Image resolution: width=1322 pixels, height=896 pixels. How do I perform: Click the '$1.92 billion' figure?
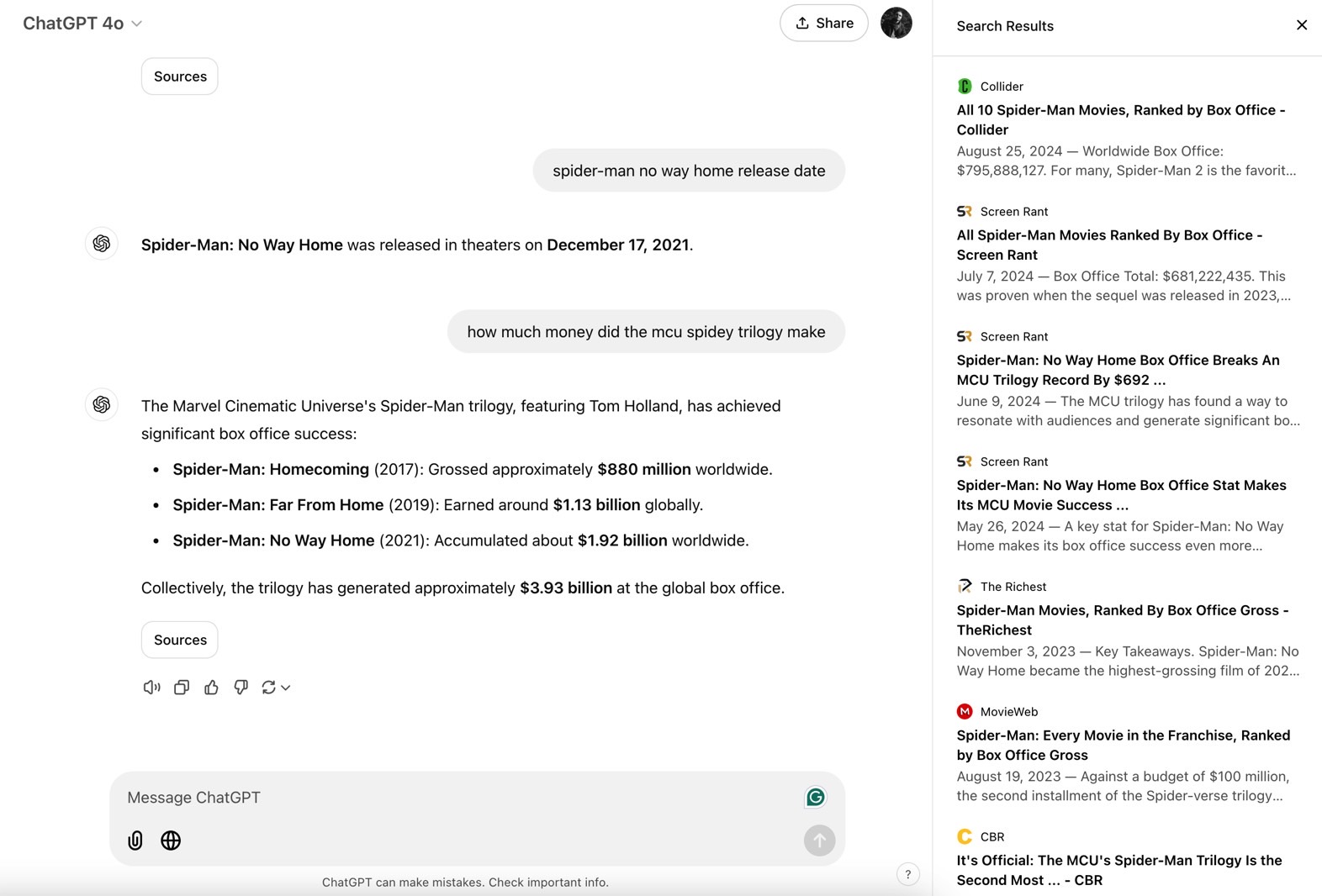click(622, 540)
